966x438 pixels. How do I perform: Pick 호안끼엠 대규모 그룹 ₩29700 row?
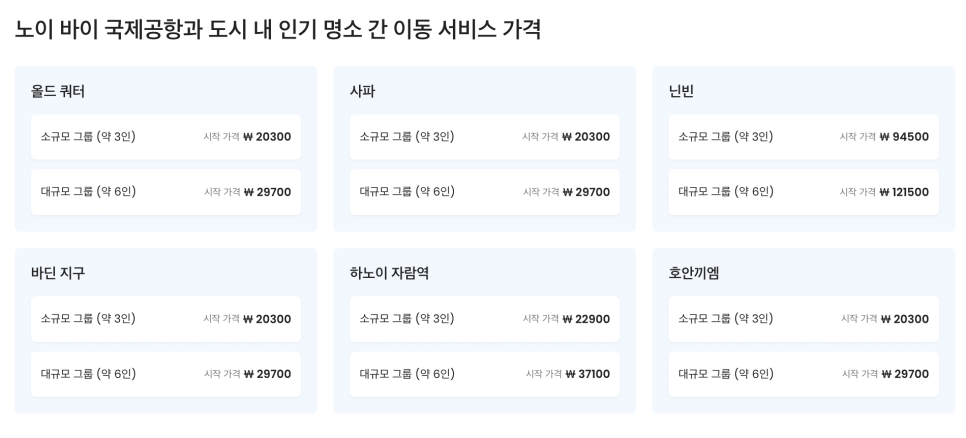803,374
